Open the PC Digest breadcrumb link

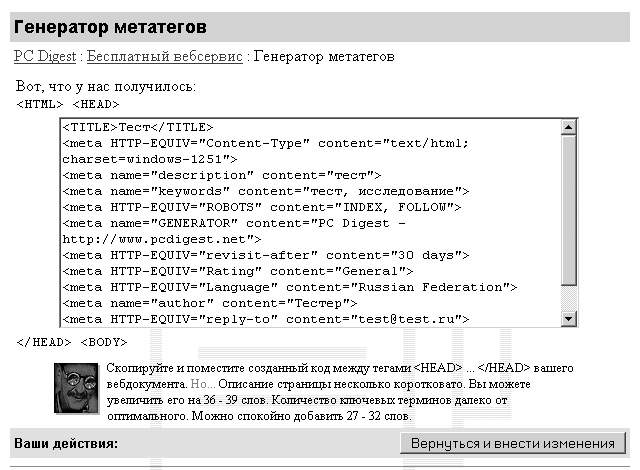(x=44, y=57)
